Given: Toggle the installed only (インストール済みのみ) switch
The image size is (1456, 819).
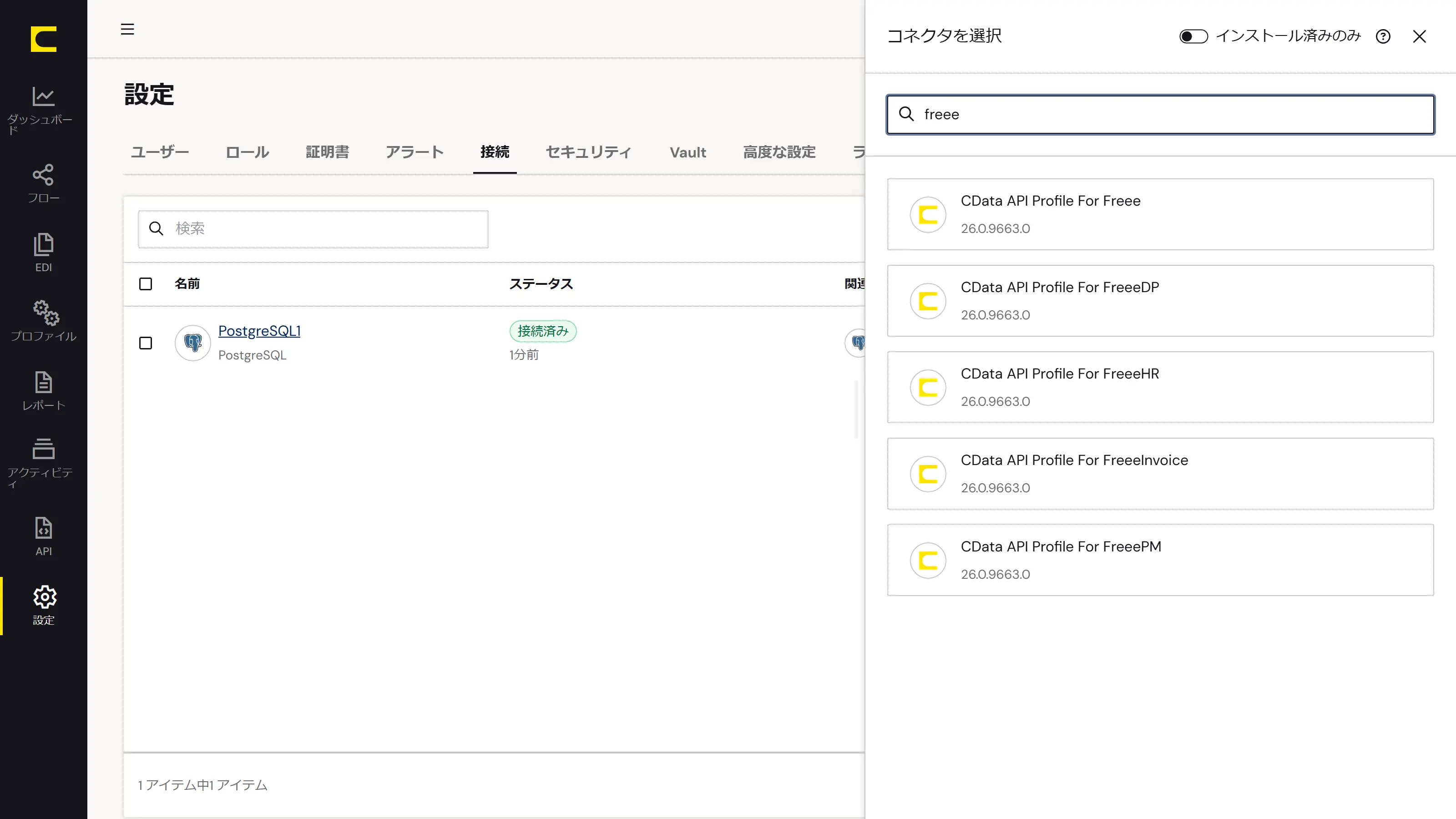Looking at the screenshot, I should 1193,36.
